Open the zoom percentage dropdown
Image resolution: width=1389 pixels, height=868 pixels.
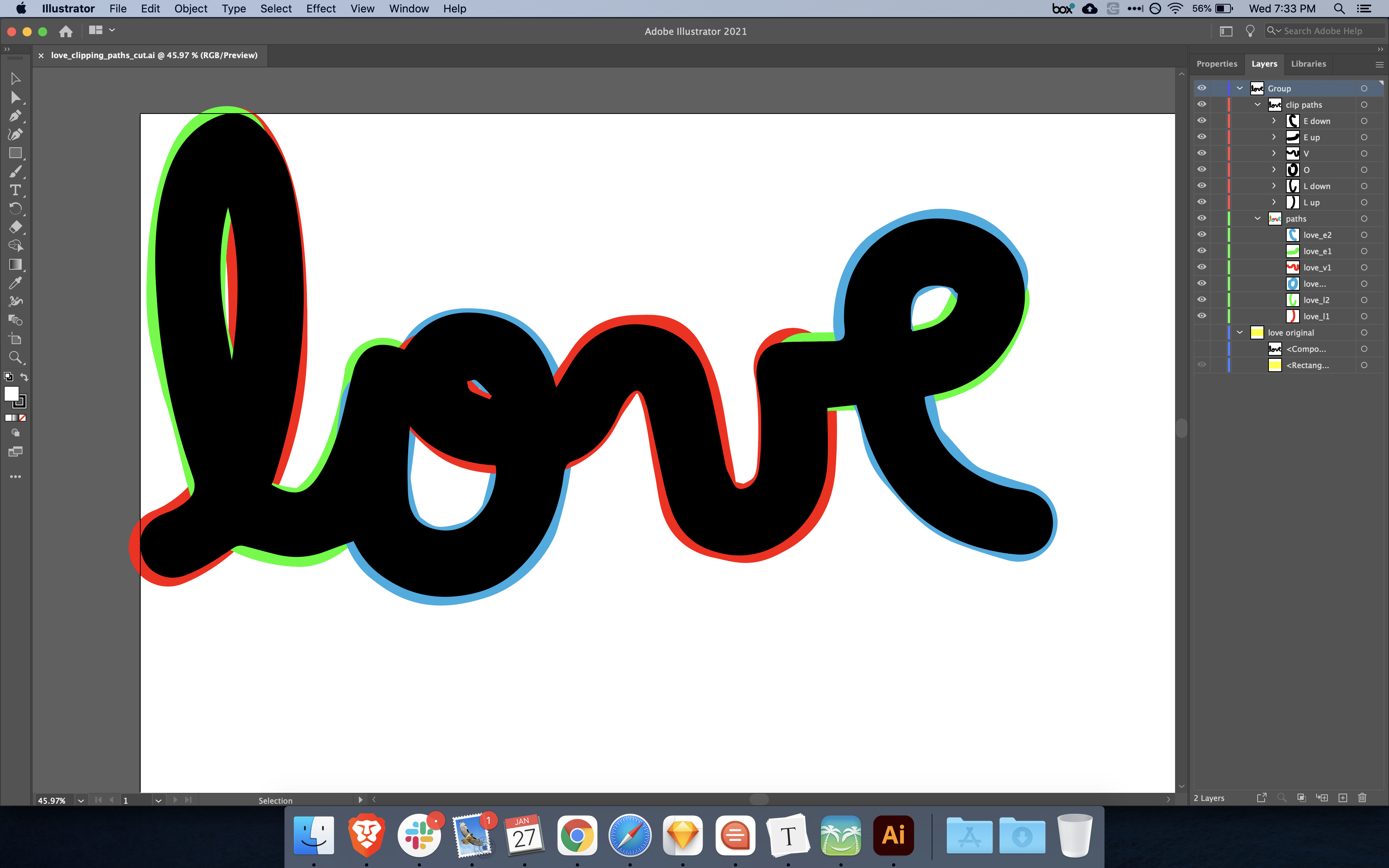click(x=80, y=800)
